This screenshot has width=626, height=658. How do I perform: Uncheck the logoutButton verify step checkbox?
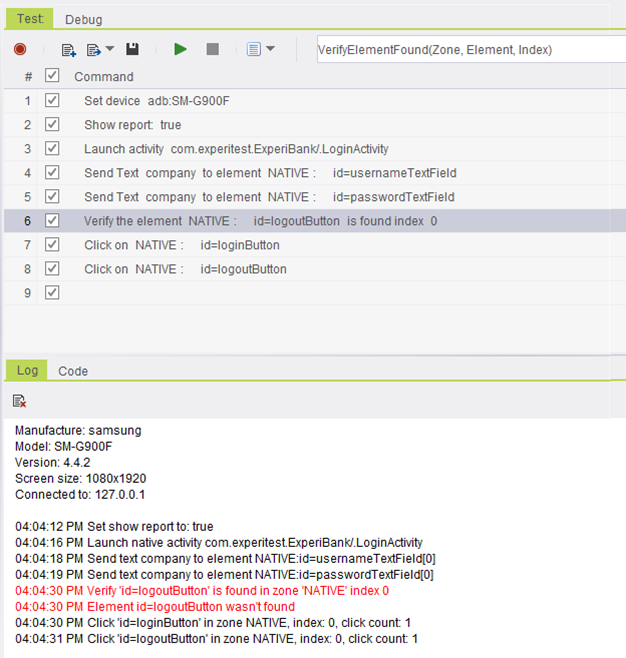point(53,221)
